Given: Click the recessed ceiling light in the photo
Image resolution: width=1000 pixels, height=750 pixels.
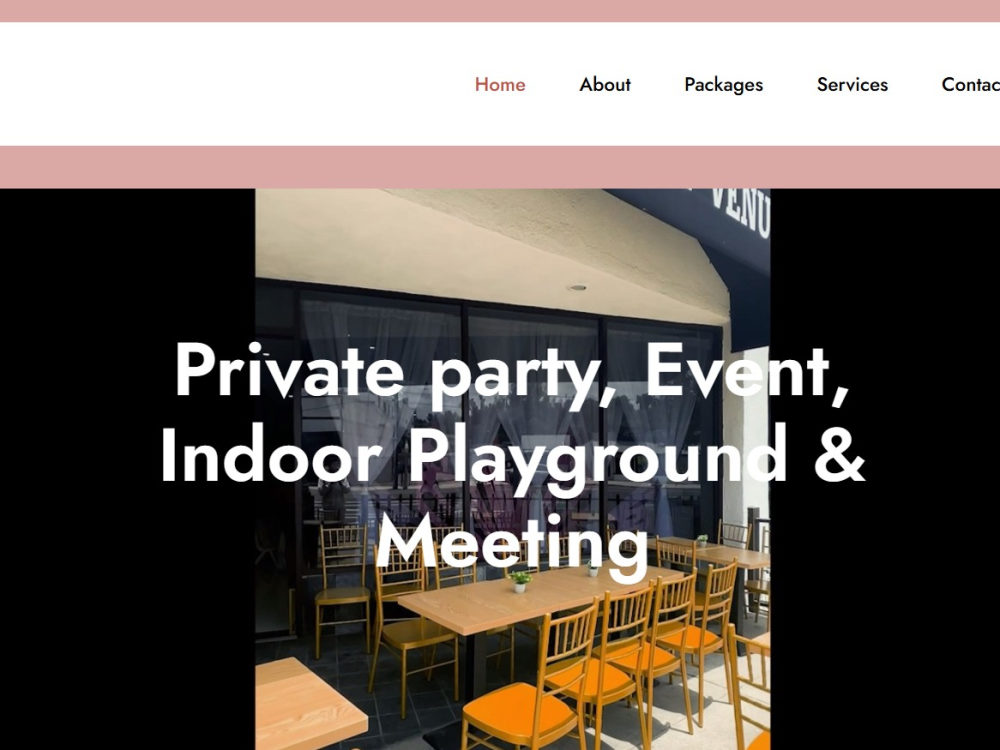Looking at the screenshot, I should coord(577,288).
